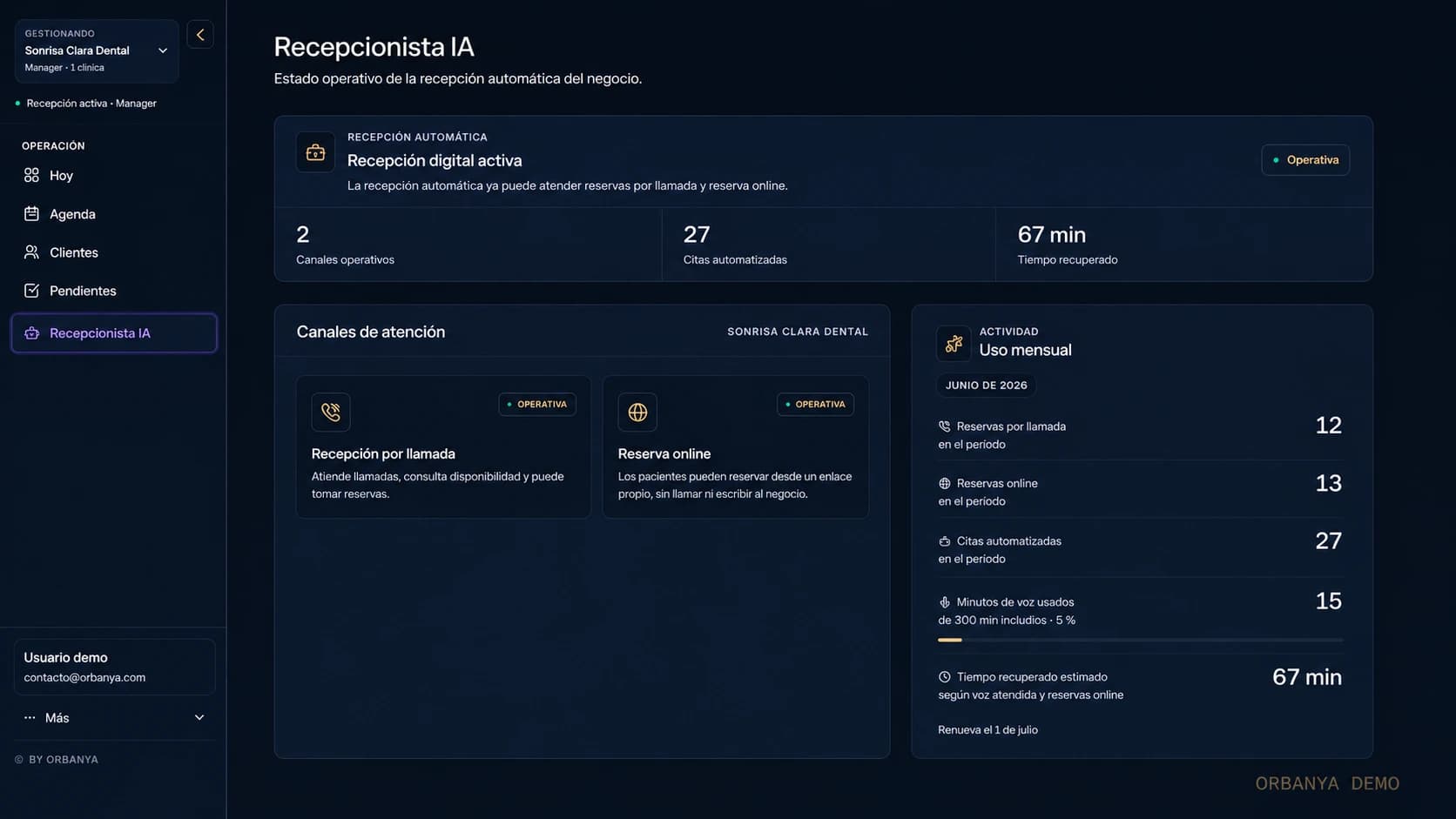Viewport: 1456px width, 819px height.
Task: Click the contacto@orbanya.com email text
Action: (x=84, y=678)
